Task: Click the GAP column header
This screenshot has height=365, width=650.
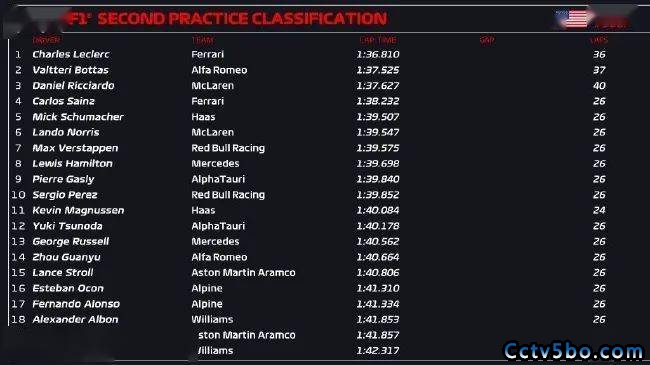Action: coord(487,40)
